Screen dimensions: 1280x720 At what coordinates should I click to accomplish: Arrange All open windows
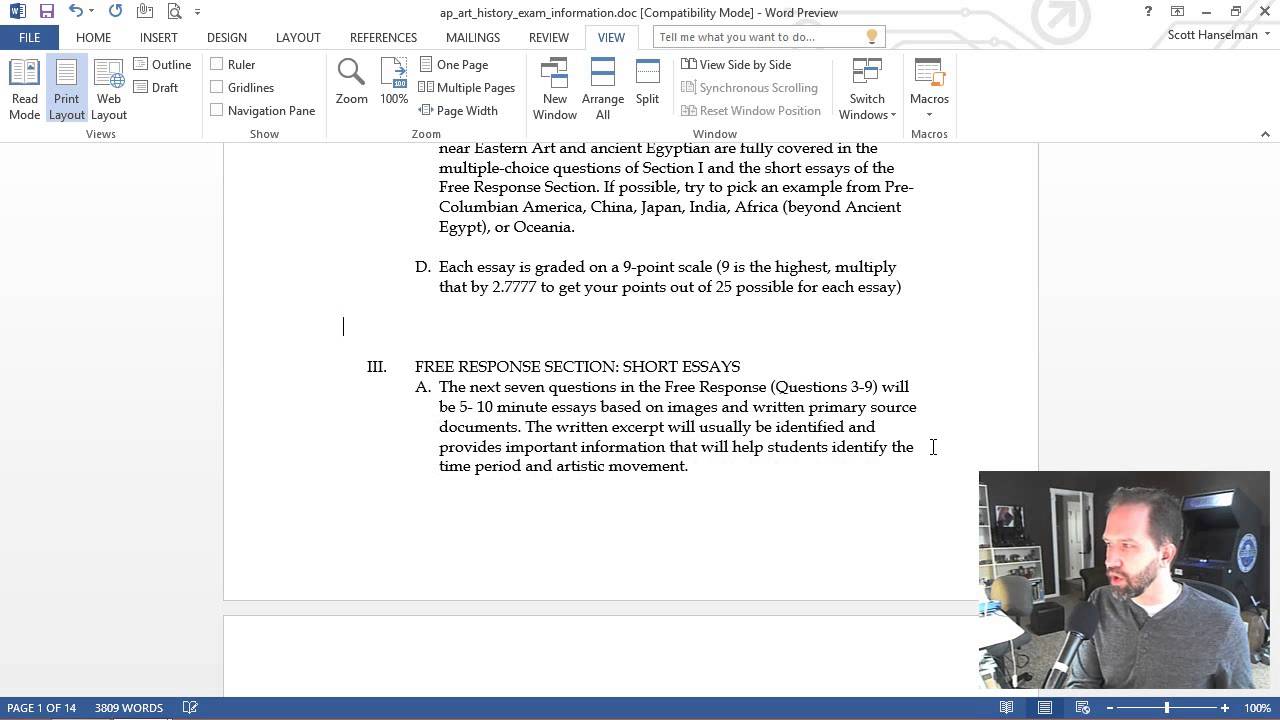[603, 89]
